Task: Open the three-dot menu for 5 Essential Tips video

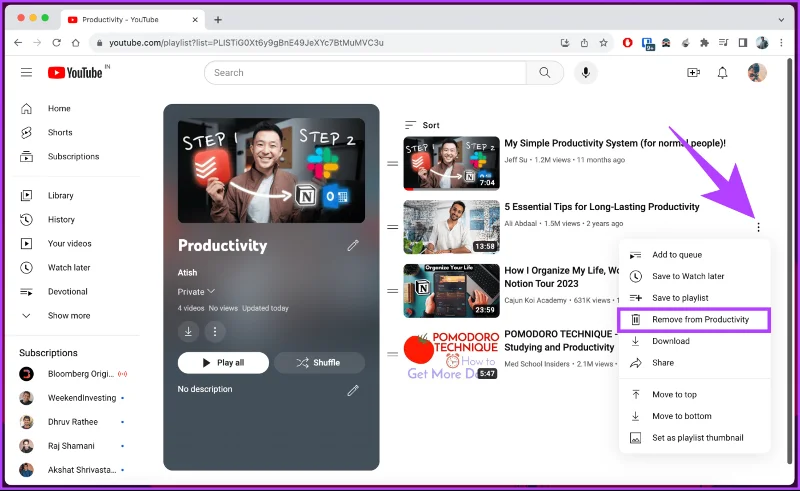Action: [759, 227]
